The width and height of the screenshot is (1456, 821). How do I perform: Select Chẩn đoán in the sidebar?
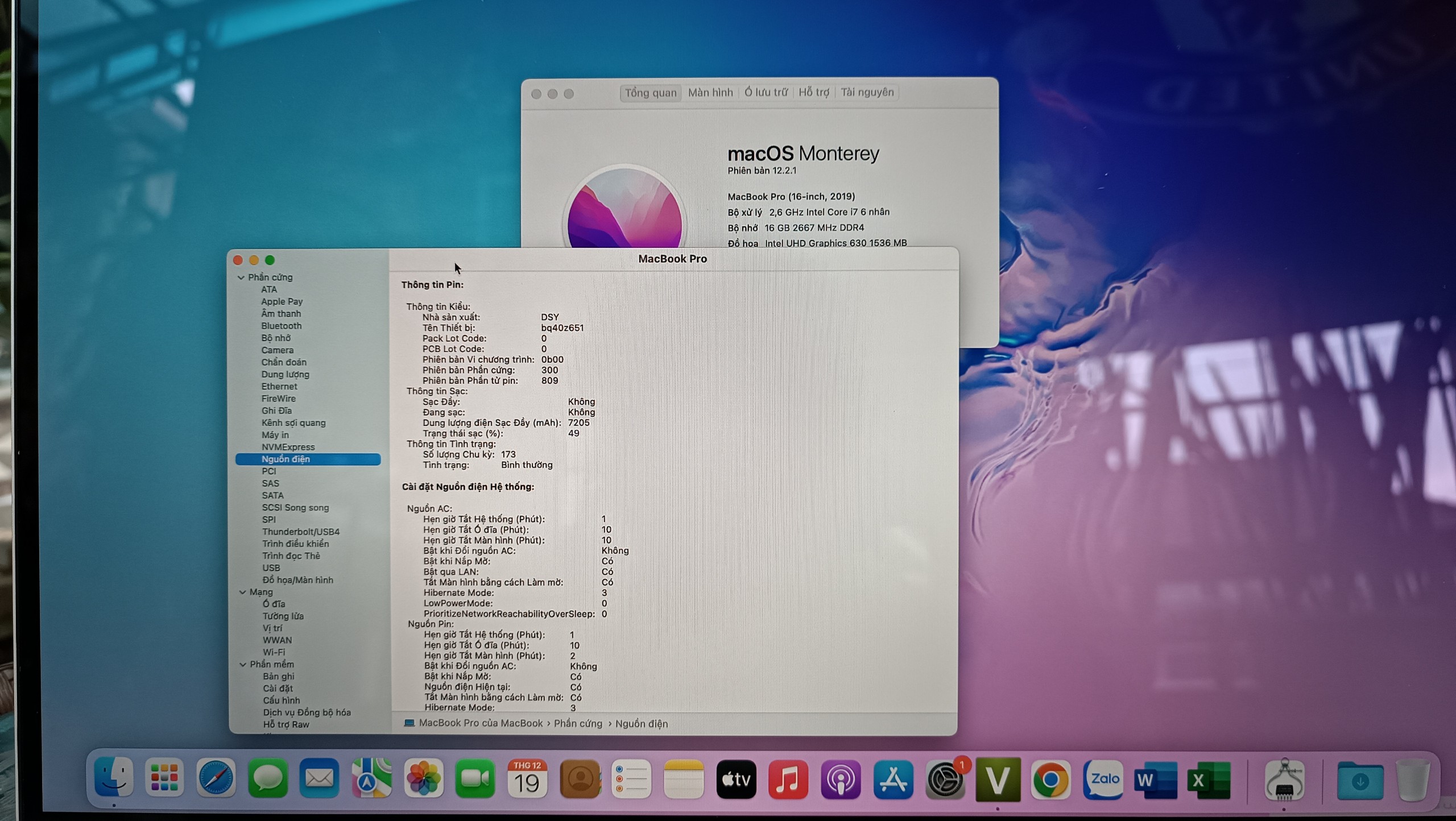click(284, 362)
